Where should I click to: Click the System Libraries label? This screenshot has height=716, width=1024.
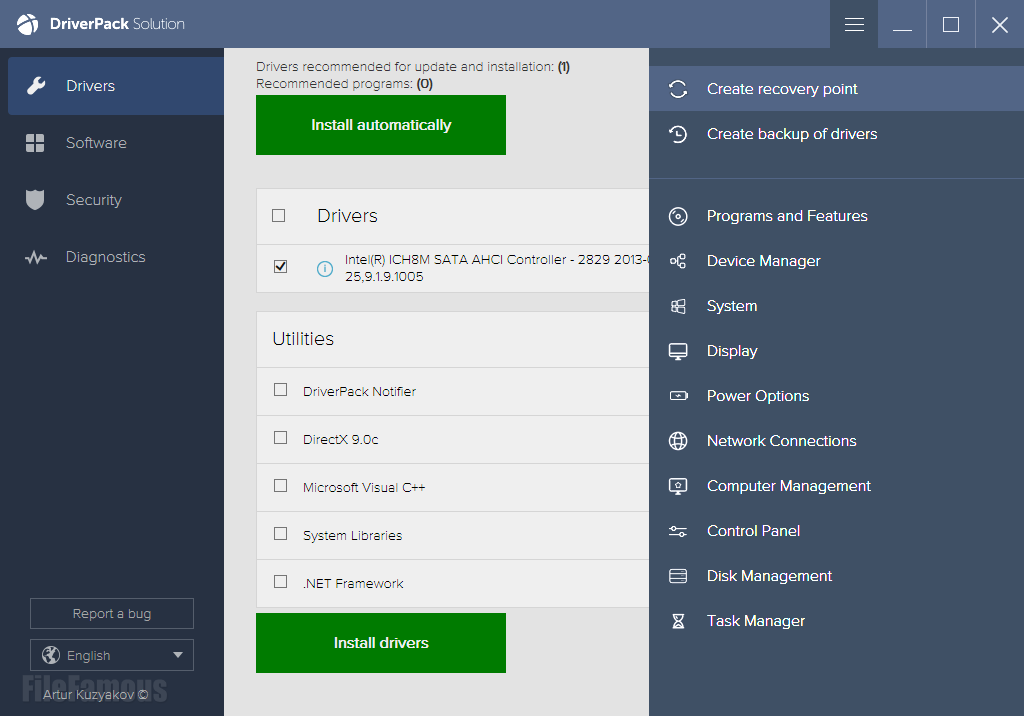click(353, 536)
